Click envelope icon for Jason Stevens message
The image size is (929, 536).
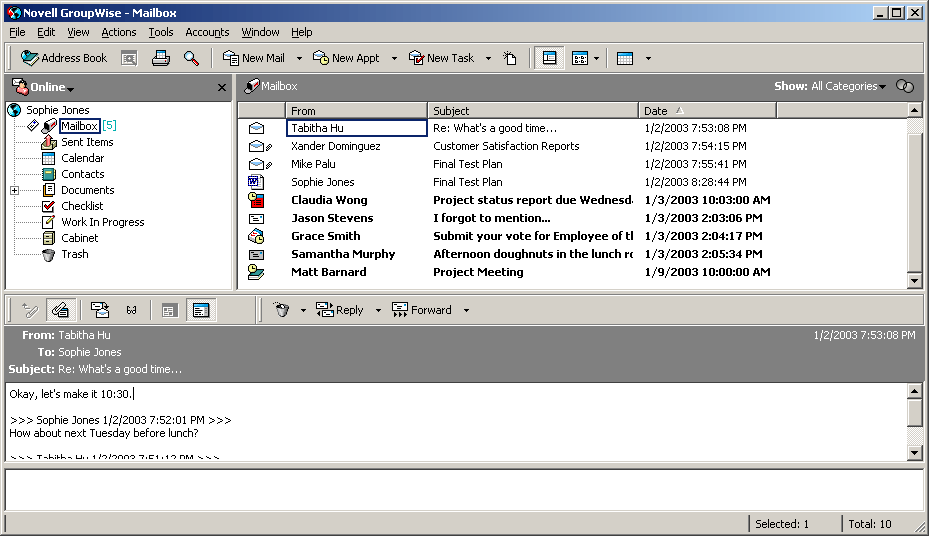click(256, 219)
